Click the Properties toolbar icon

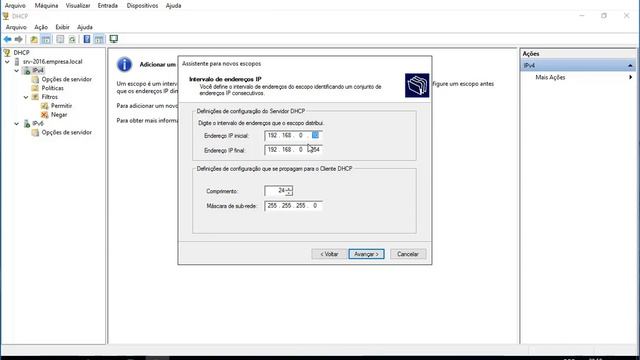point(60,39)
